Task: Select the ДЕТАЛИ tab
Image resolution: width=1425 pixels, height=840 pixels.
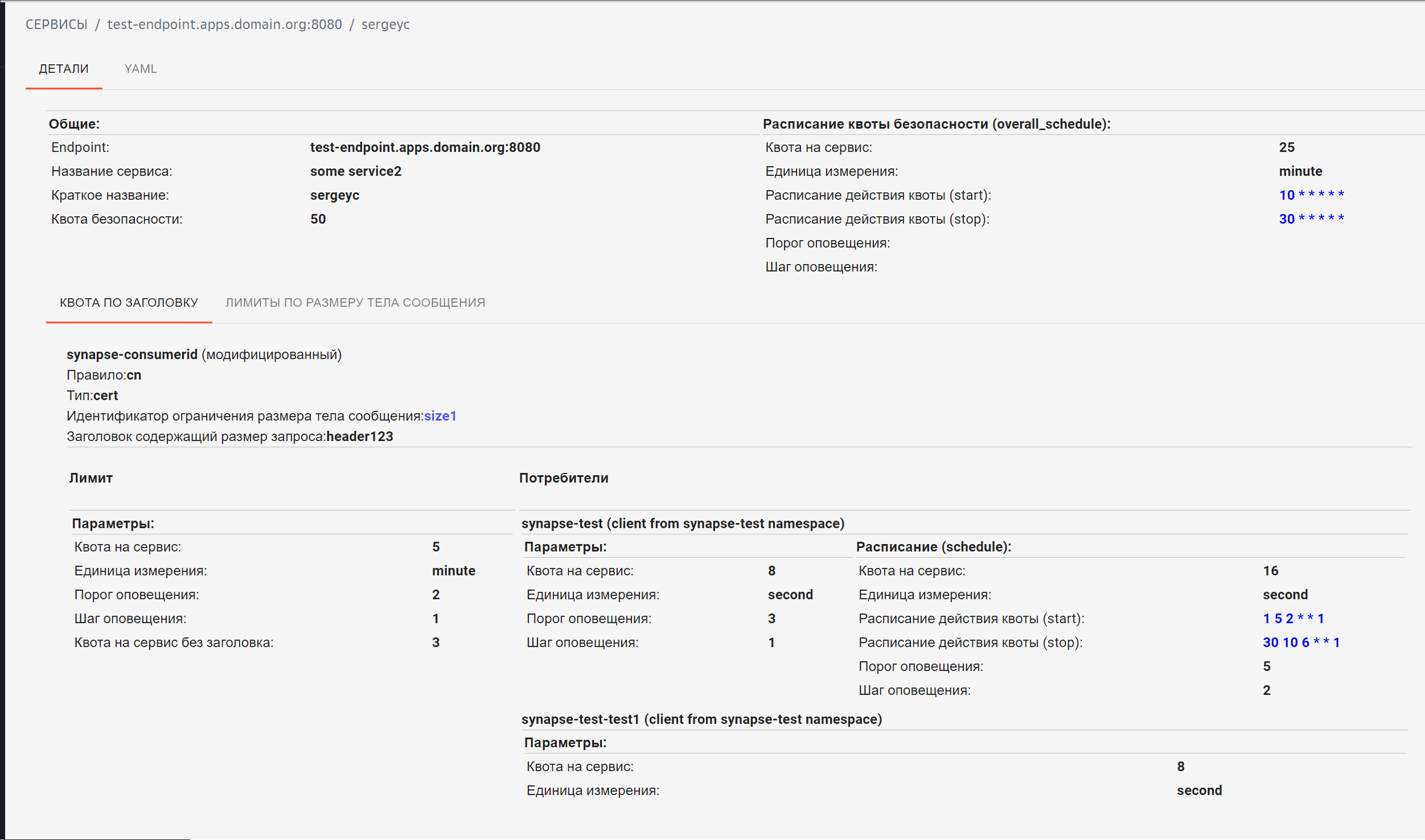Action: 64,69
